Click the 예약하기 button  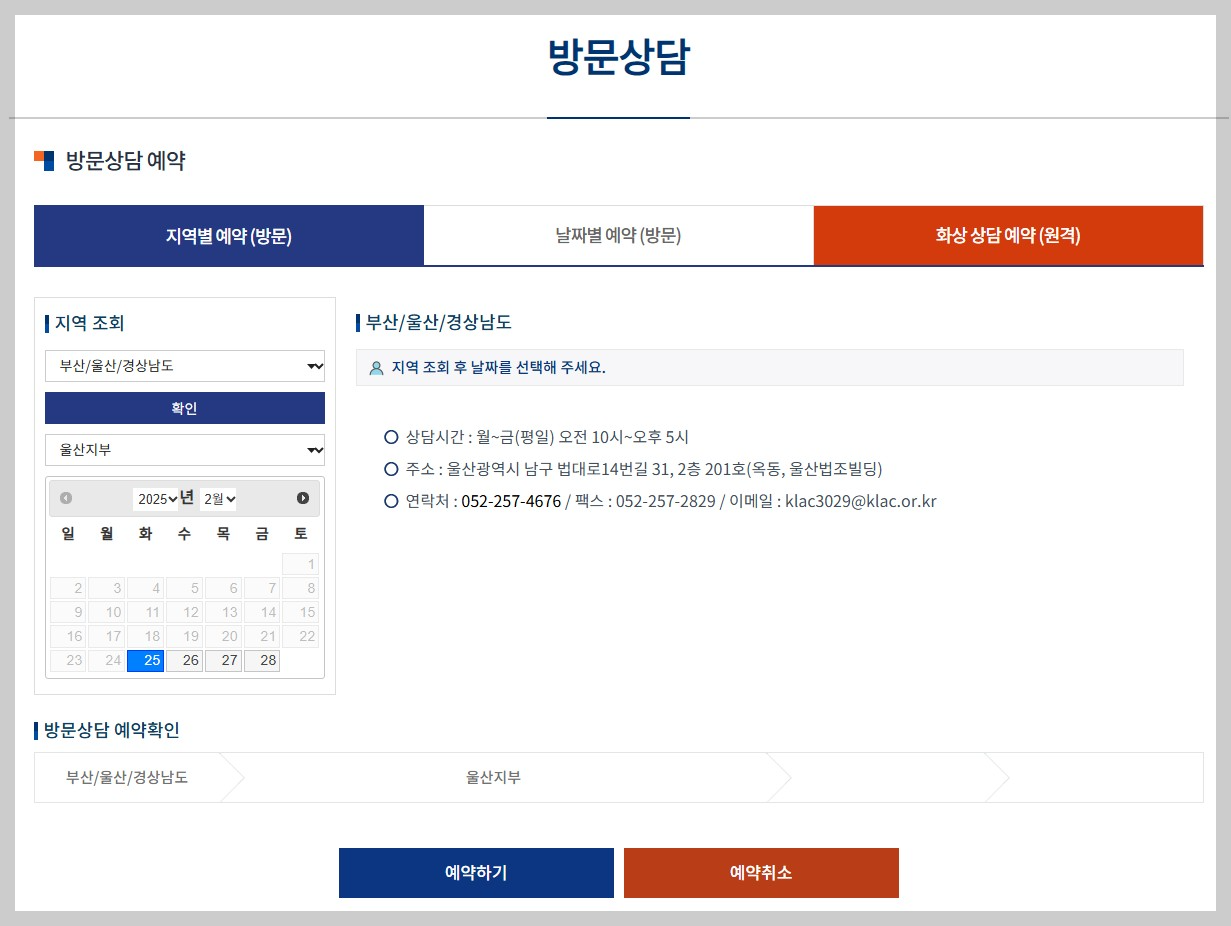476,873
